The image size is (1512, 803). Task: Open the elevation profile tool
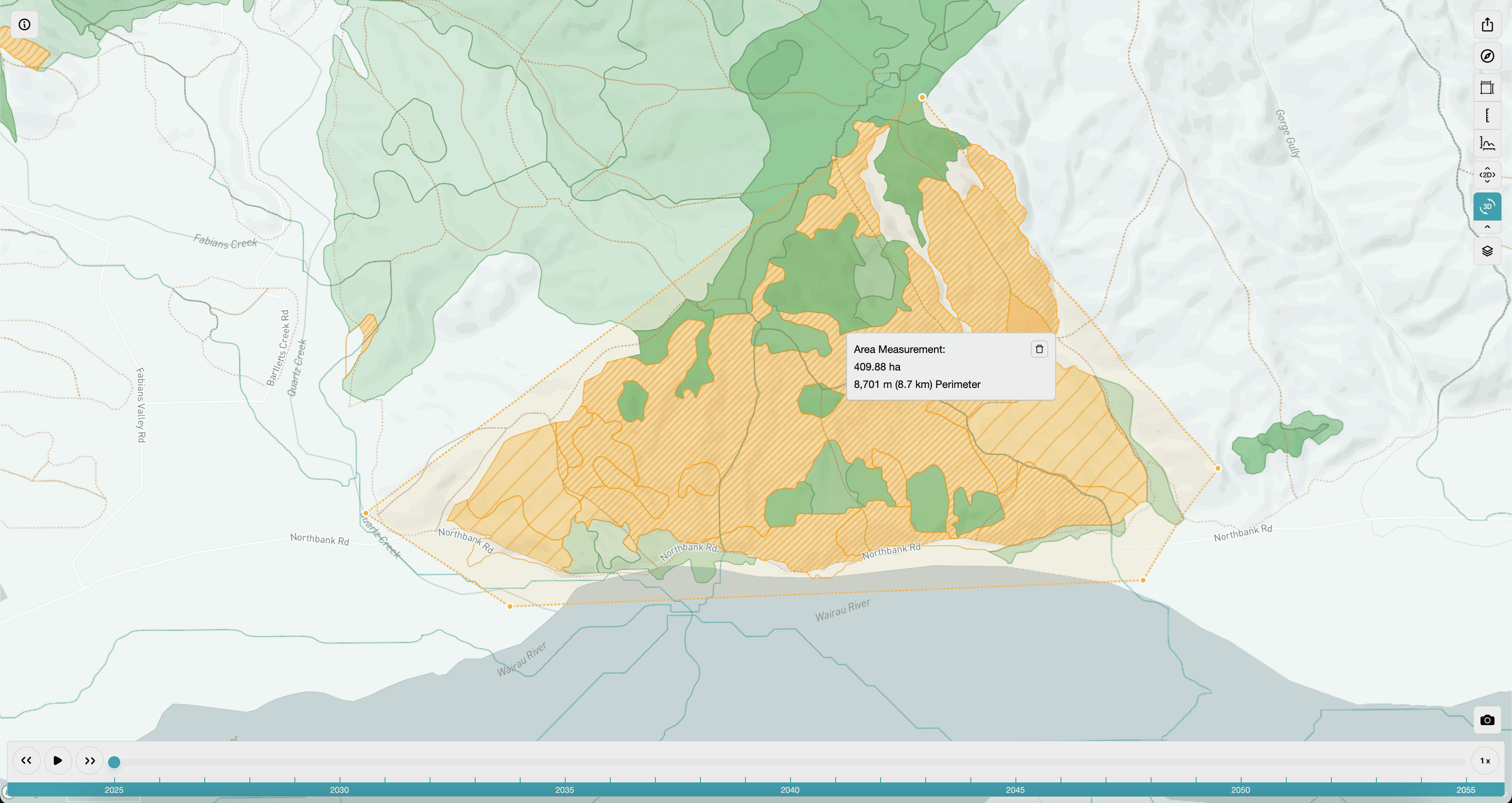1487,144
